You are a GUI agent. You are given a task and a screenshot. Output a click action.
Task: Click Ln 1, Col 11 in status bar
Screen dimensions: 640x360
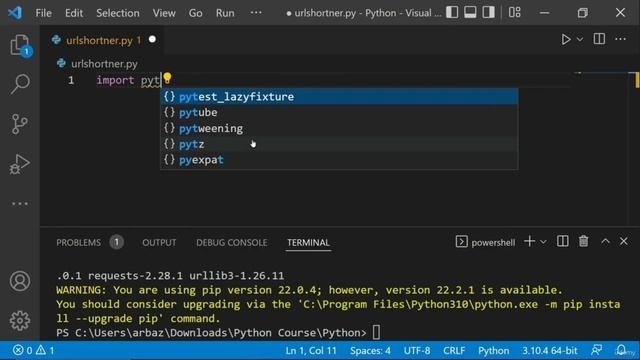[x=311, y=351]
